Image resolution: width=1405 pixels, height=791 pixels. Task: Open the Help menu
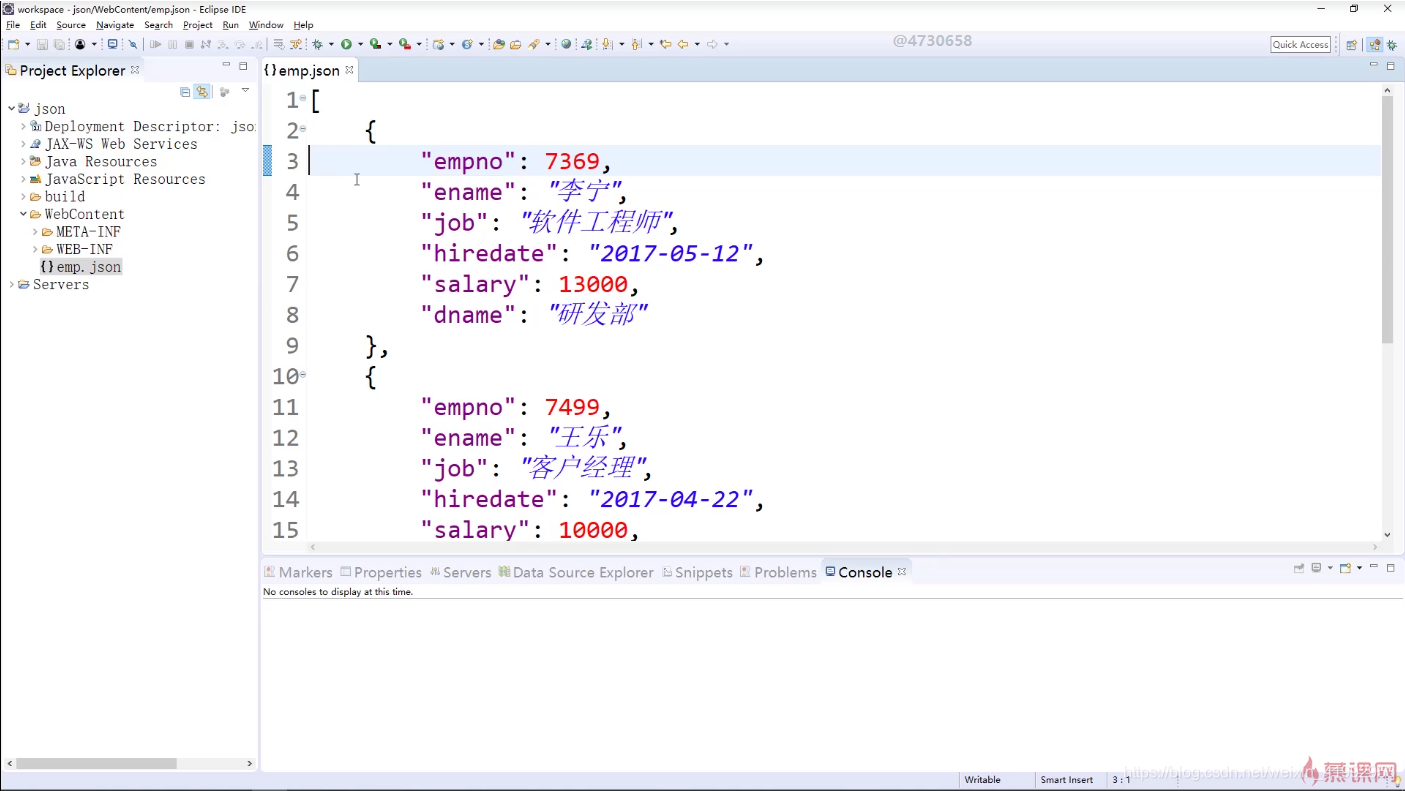[303, 25]
